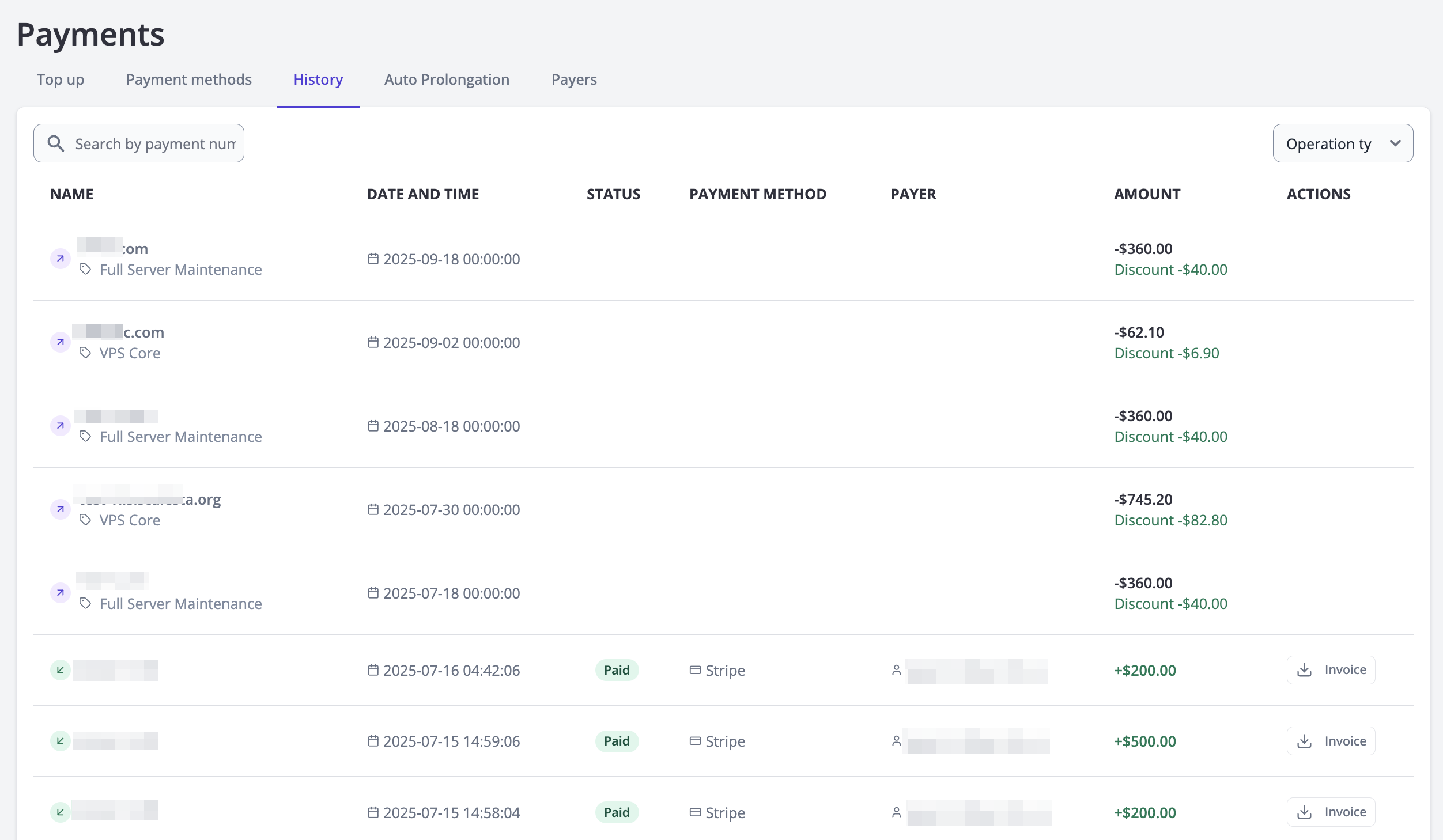Click the outgoing arrow icon beside 2025-09-18 charge
This screenshot has height=840, width=1443.
pyautogui.click(x=61, y=259)
